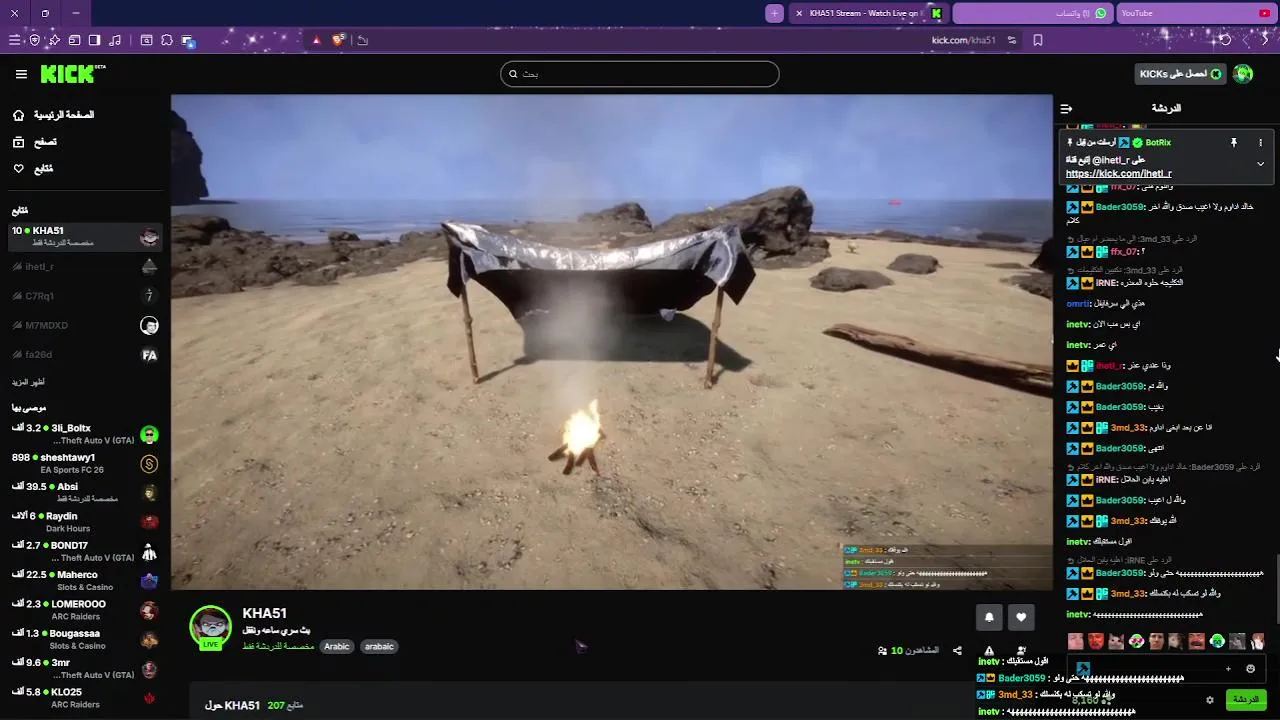
Task: Open the browser music note icon
Action: (x=115, y=40)
